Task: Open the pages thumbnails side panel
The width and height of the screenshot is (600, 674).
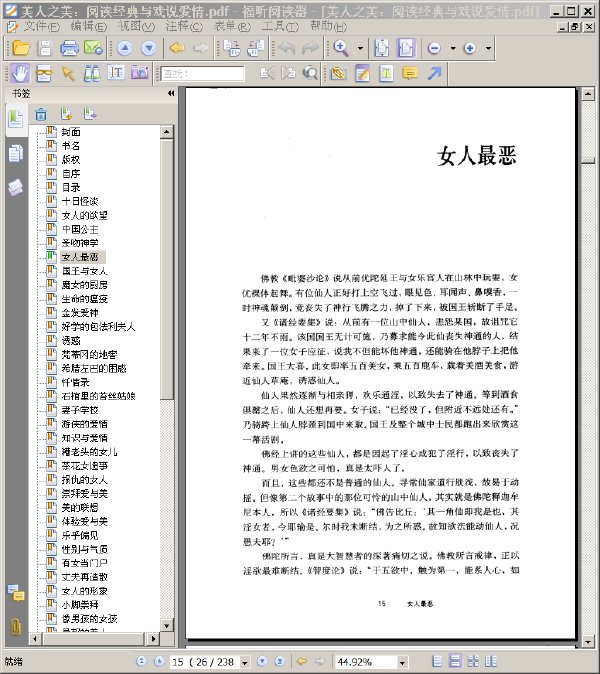Action: (15, 153)
